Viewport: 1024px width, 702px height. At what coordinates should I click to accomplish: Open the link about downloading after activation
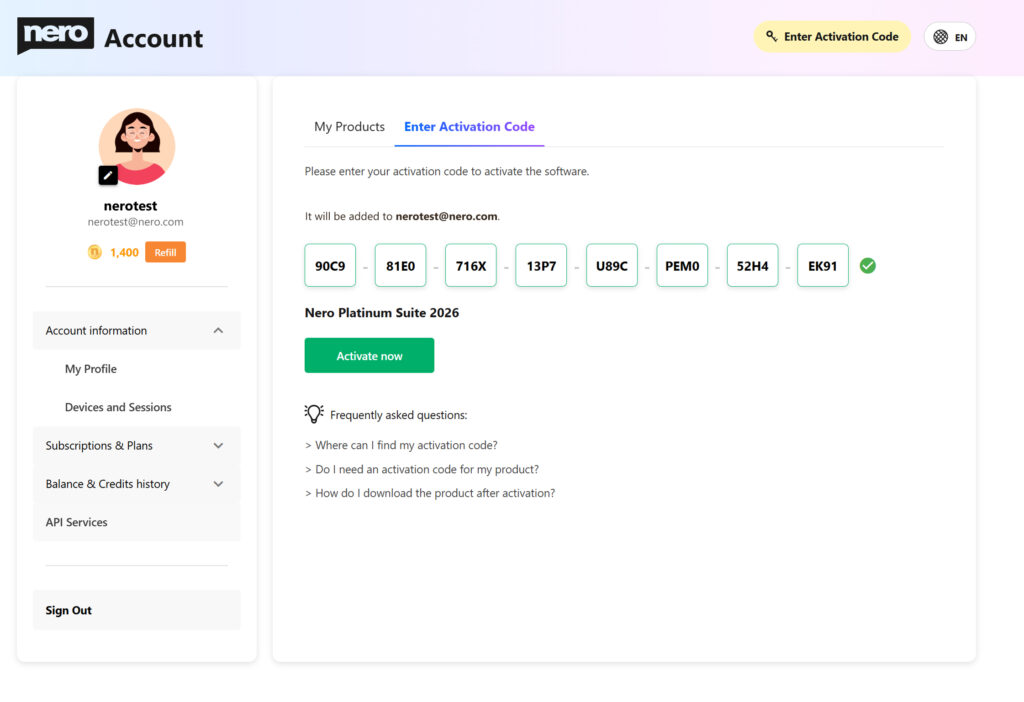point(430,493)
